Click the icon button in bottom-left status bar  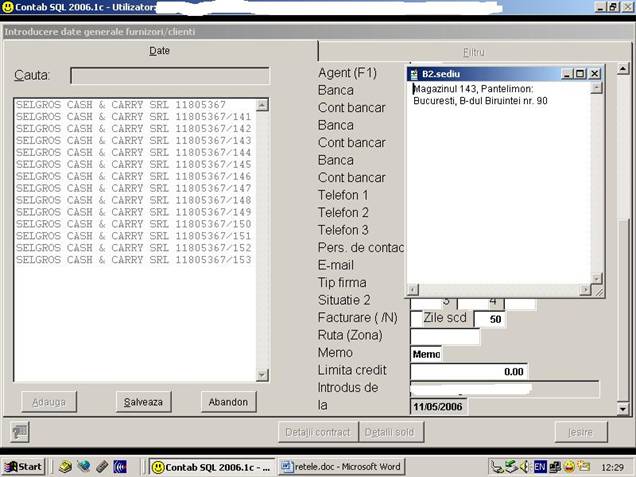(x=20, y=431)
